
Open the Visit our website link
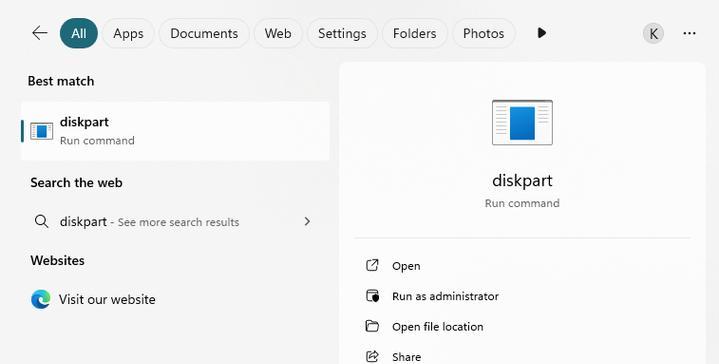click(x=107, y=299)
